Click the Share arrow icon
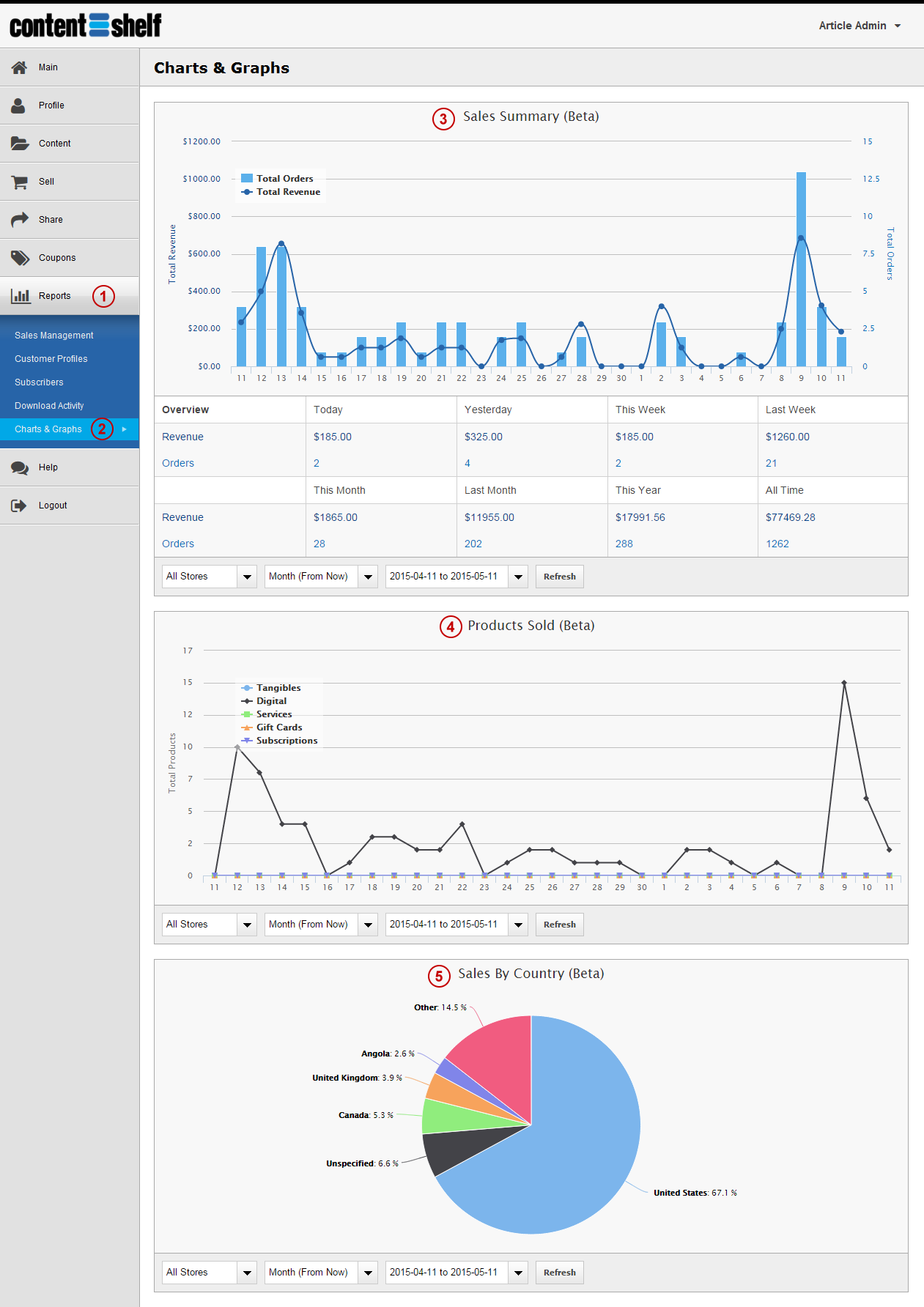This screenshot has height=1307, width=924. [20, 220]
